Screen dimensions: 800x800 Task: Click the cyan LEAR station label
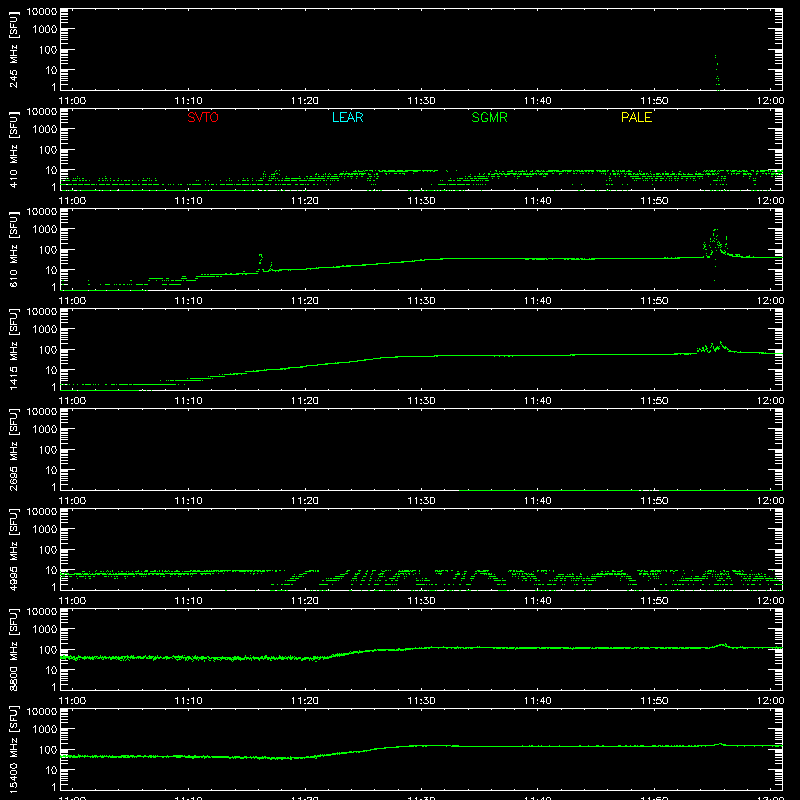(347, 117)
